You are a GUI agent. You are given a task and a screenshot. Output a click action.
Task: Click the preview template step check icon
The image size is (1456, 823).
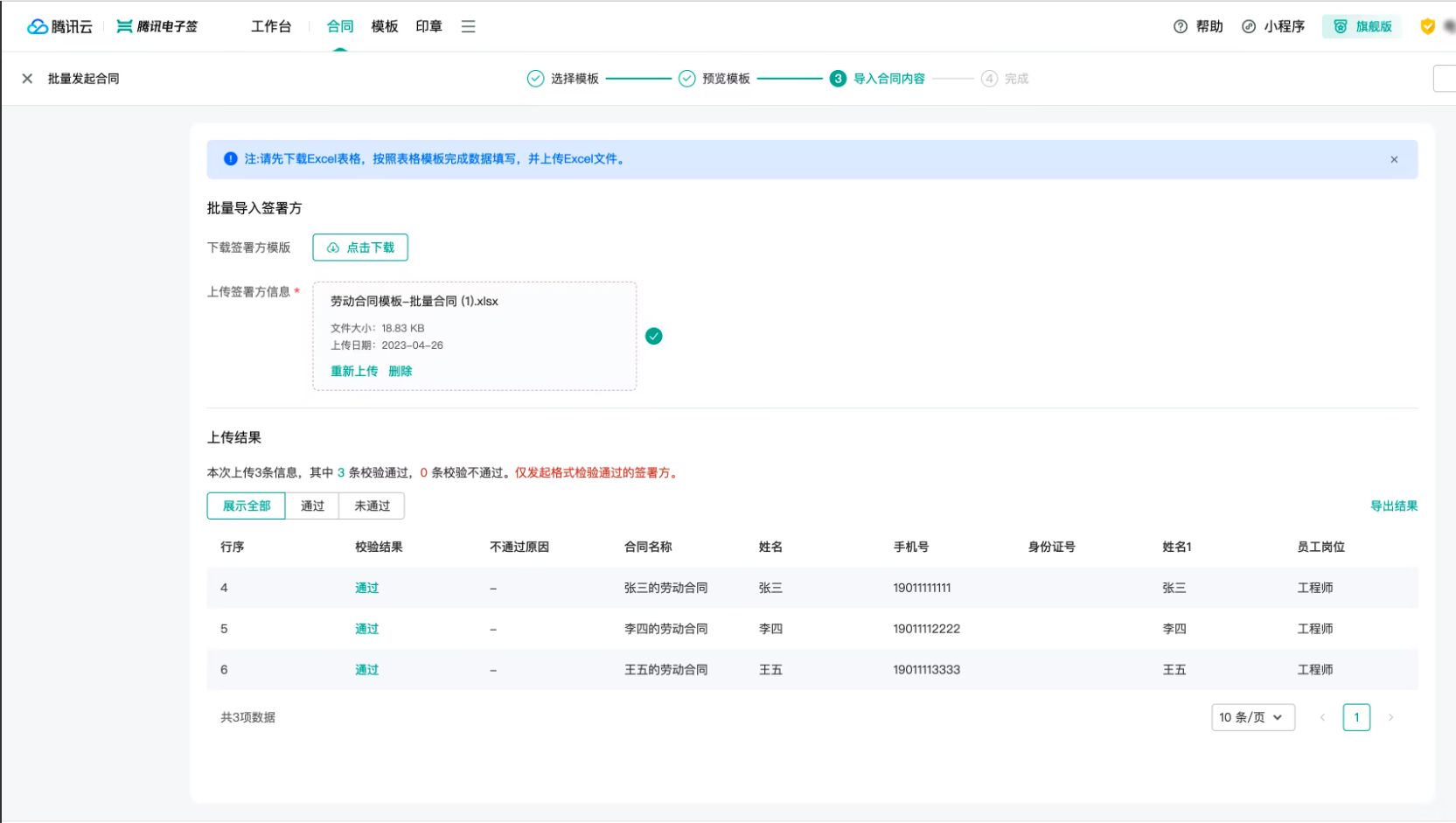[x=687, y=79]
